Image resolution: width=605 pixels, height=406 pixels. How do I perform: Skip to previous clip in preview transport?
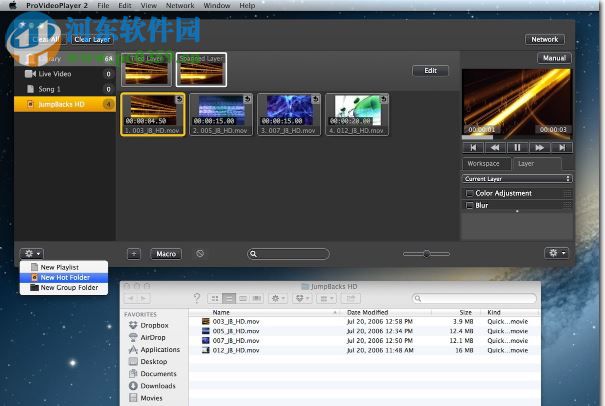pyautogui.click(x=473, y=147)
